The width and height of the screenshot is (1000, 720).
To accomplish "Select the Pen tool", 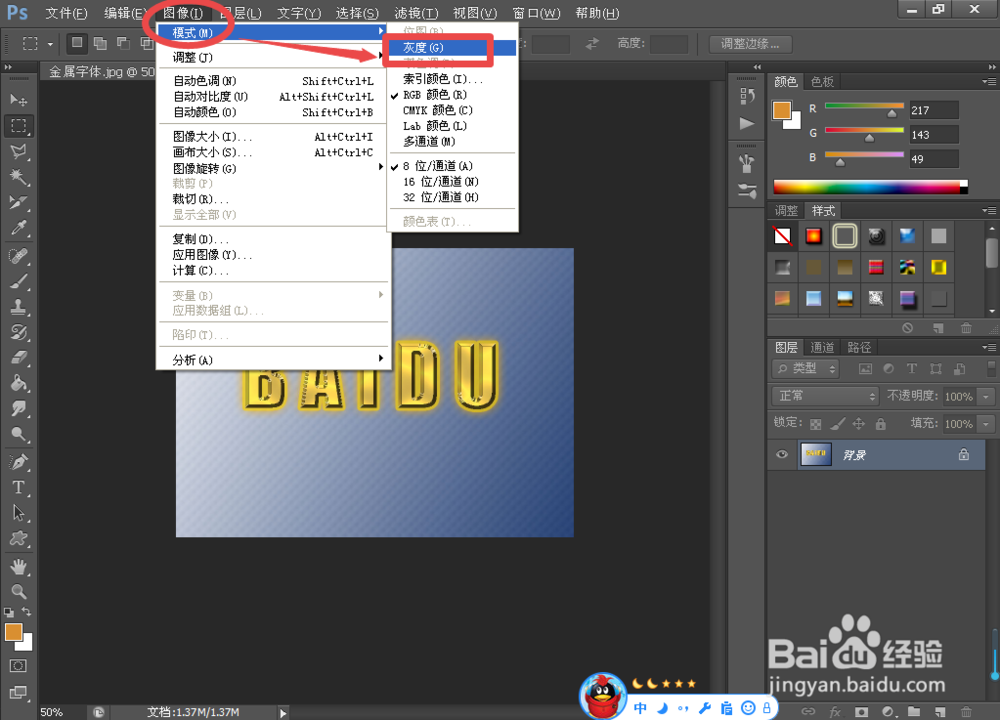I will (x=18, y=462).
